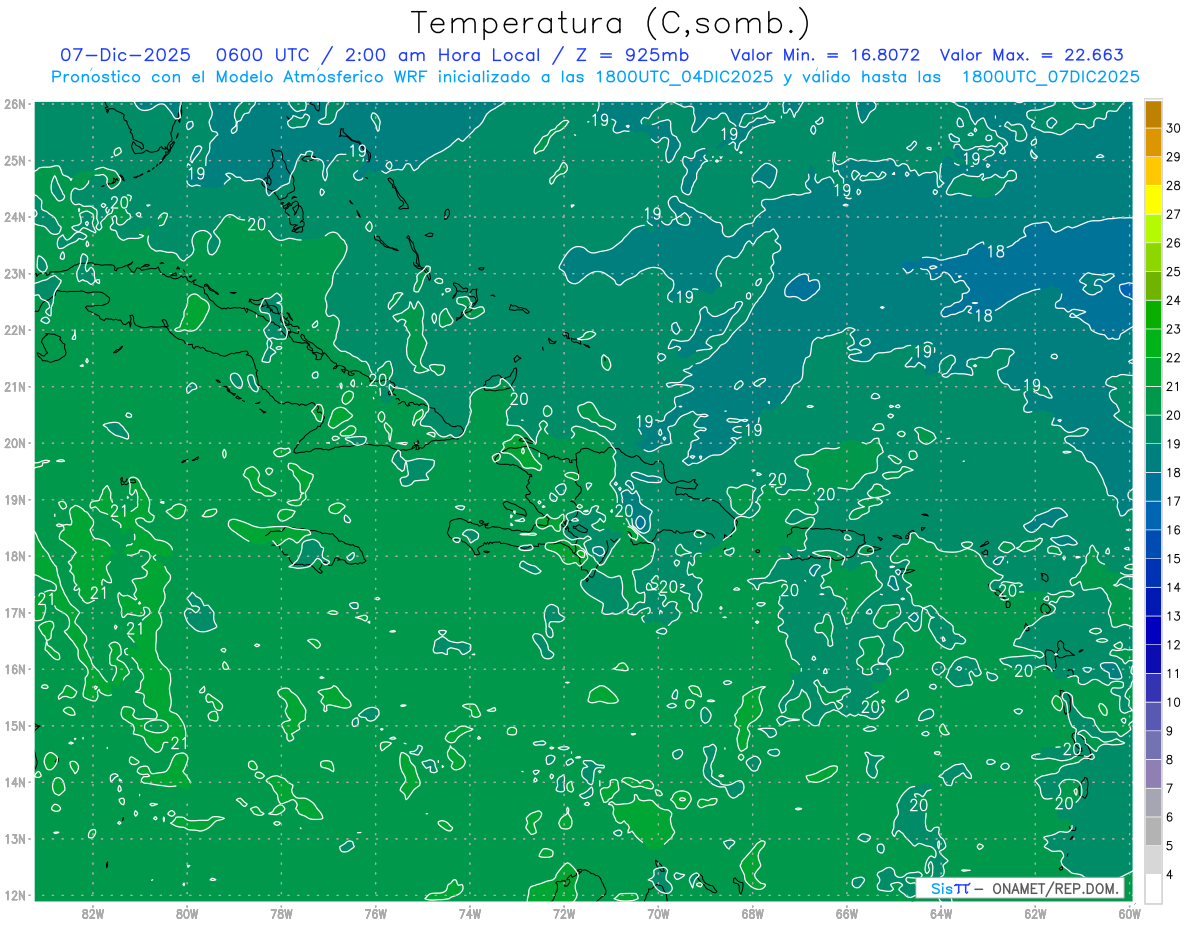This screenshot has height=927, width=1200.
Task: Click the 23N latitude axis label
Action: [x=14, y=273]
